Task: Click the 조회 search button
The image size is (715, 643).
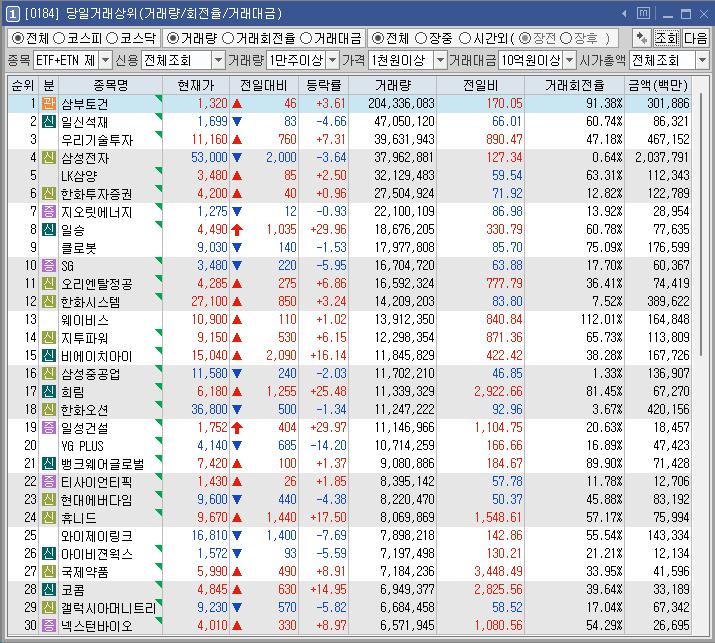Action: click(667, 38)
